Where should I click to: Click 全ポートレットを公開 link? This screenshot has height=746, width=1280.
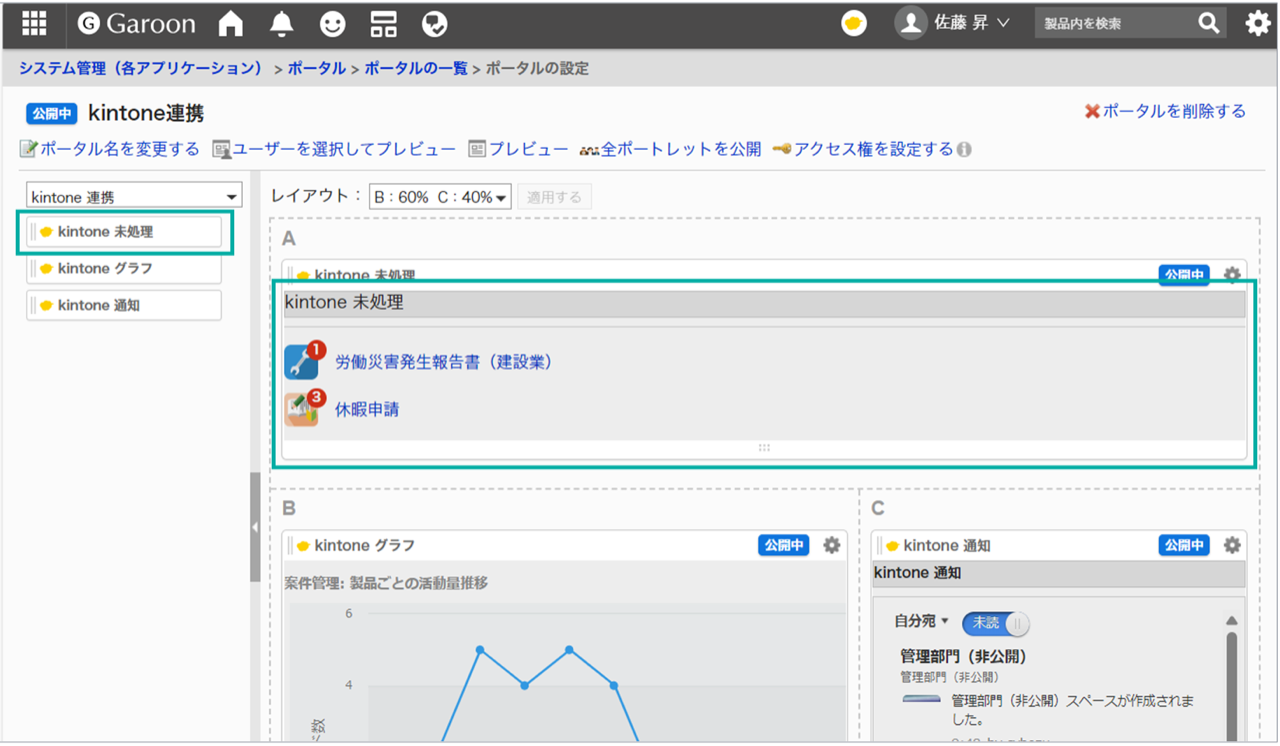(670, 149)
